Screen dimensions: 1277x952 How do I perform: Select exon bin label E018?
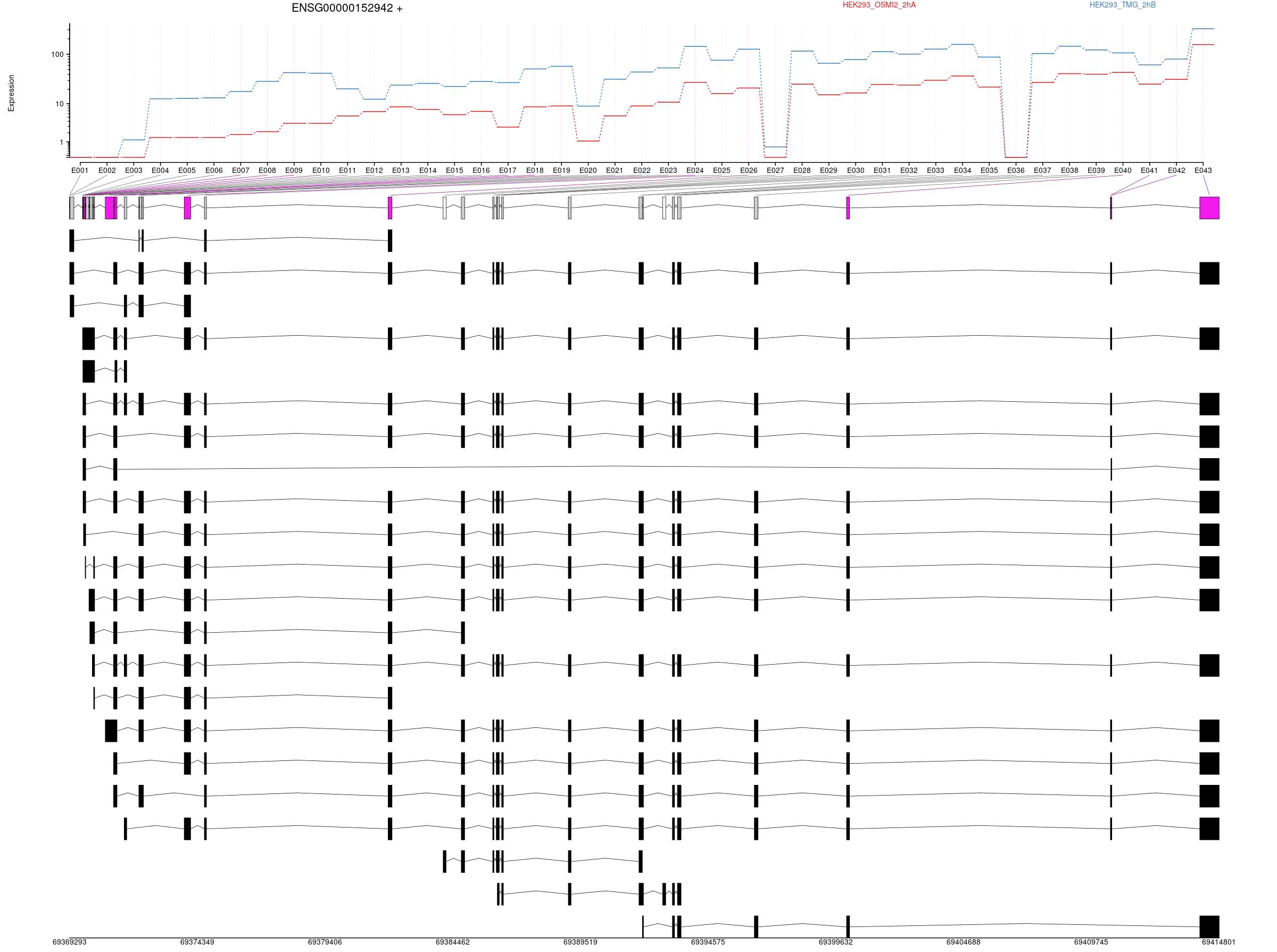point(535,171)
